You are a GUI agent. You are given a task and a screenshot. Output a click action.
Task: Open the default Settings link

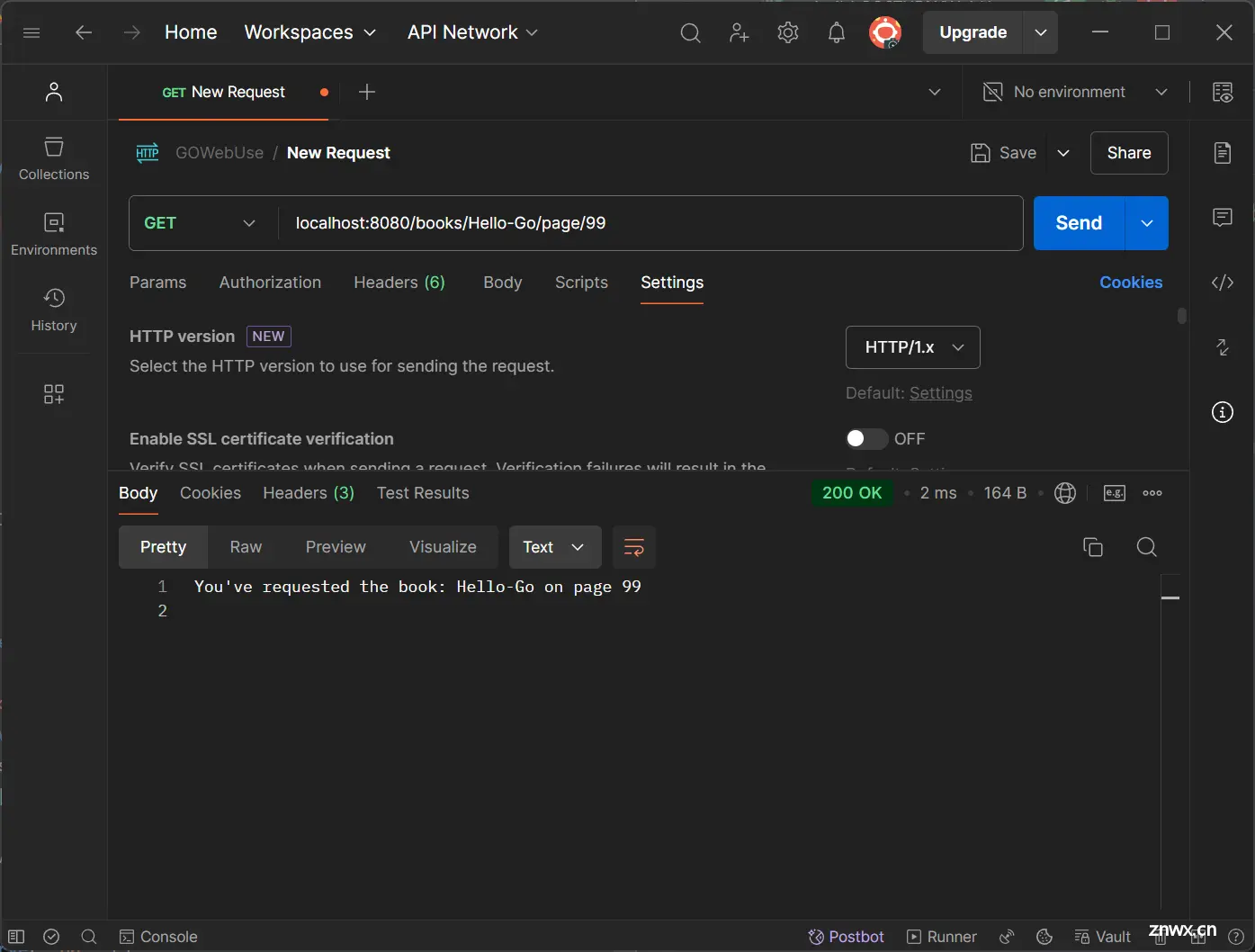pos(940,393)
